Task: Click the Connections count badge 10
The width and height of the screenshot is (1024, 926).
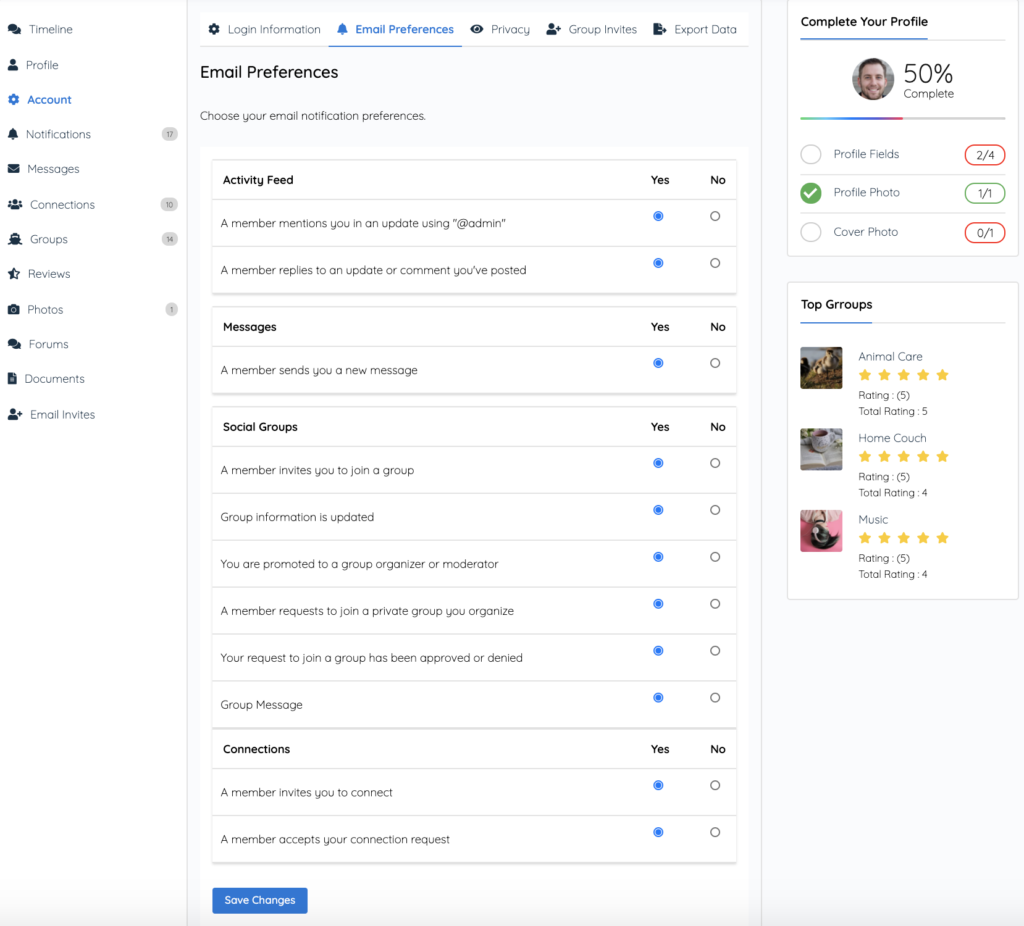Action: coord(169,204)
